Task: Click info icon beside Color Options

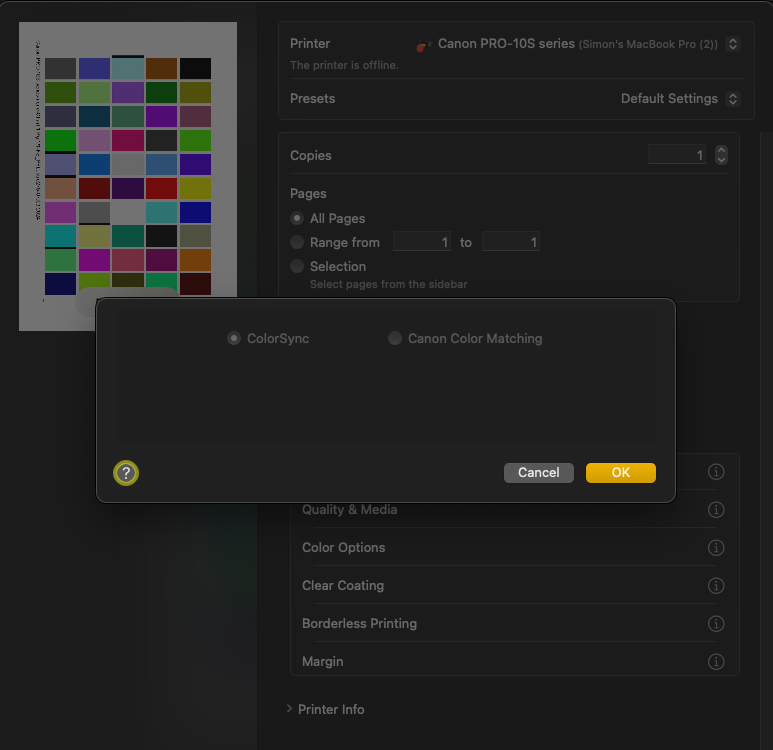Action: [x=716, y=548]
